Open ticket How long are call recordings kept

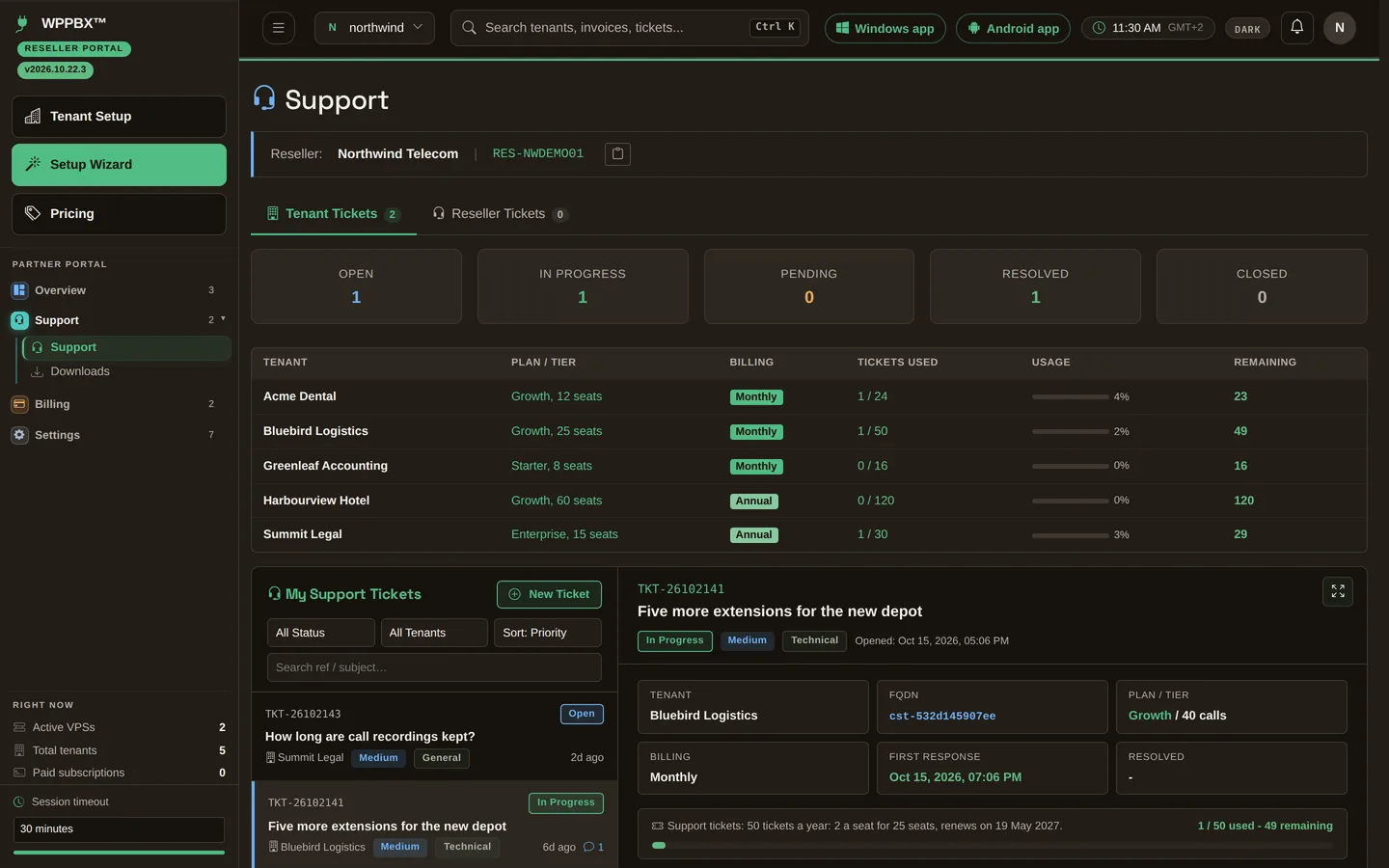[x=434, y=736]
